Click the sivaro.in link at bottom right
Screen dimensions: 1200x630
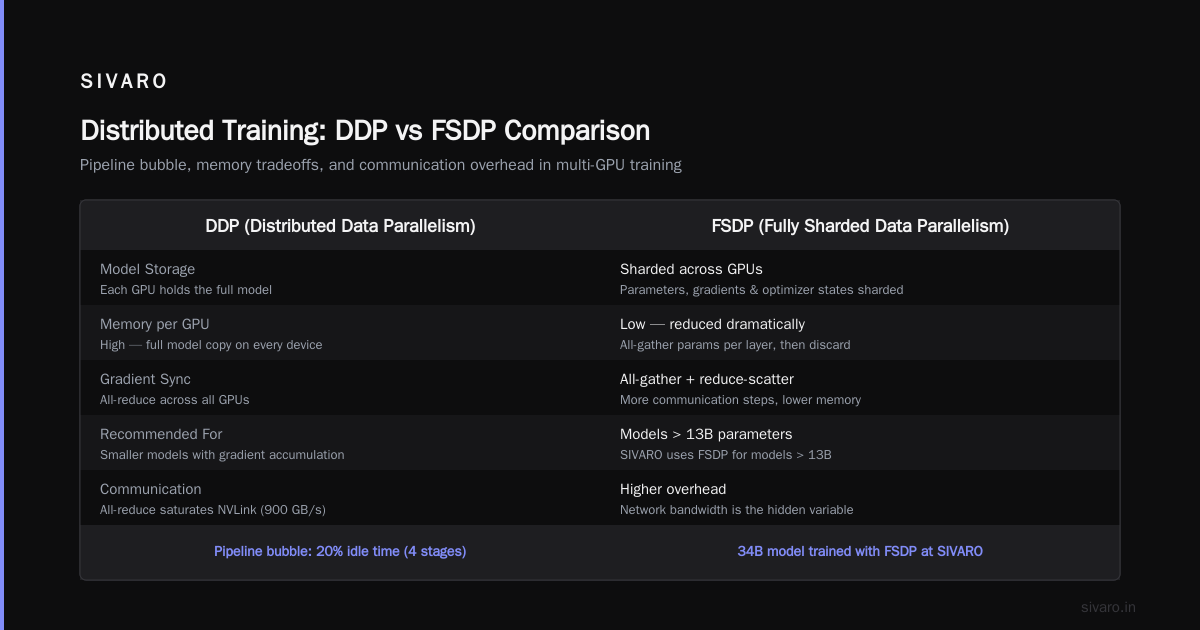tap(1109, 607)
